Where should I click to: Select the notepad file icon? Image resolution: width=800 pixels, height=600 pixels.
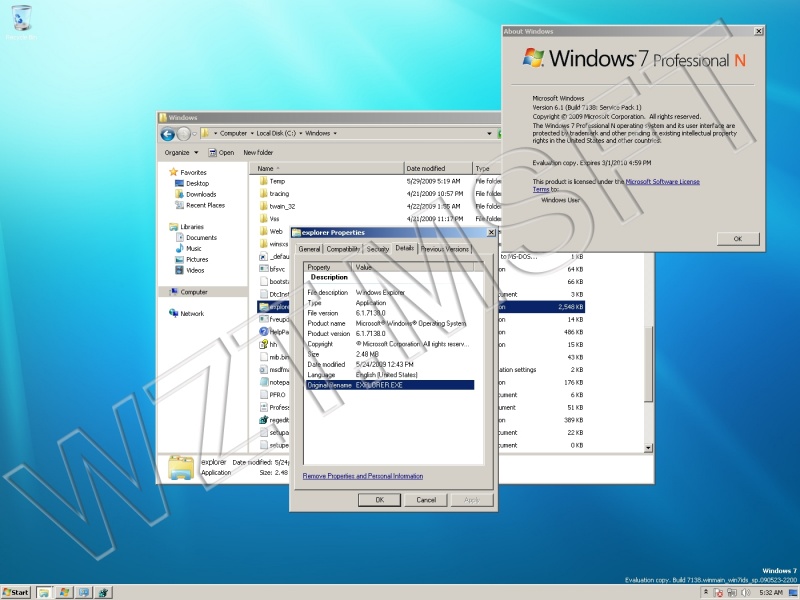tap(264, 382)
